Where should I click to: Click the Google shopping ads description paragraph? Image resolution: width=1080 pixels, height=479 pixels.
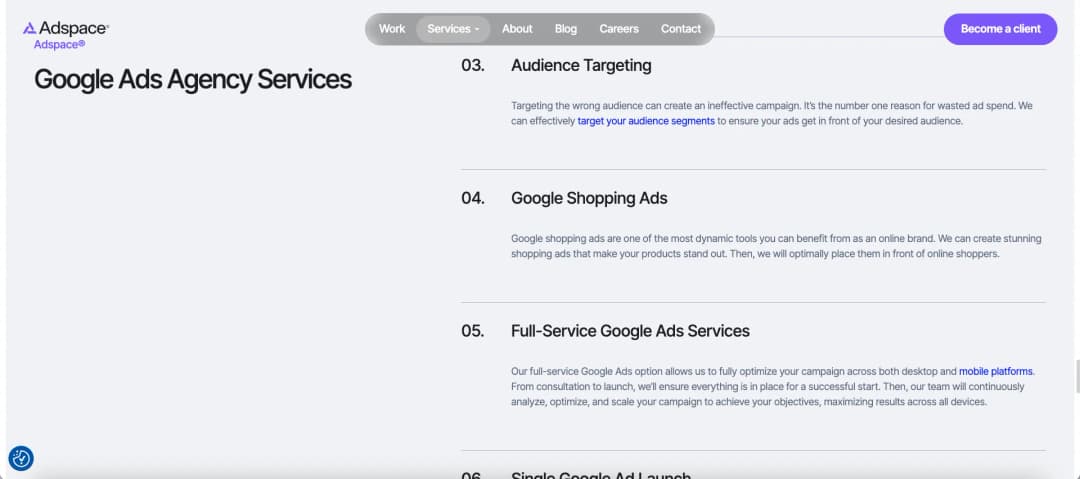(x=776, y=246)
